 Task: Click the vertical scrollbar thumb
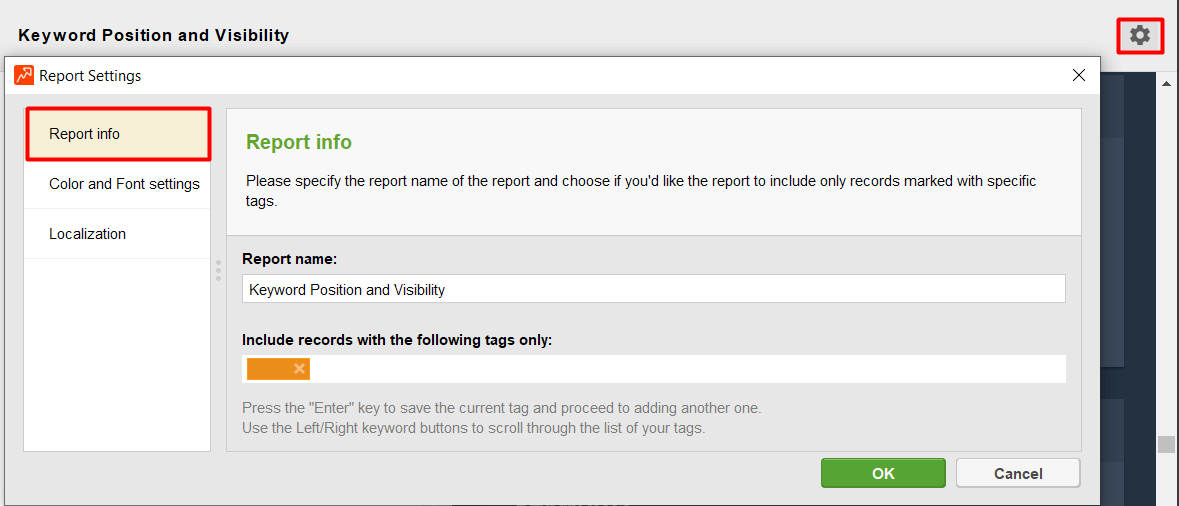[1166, 444]
